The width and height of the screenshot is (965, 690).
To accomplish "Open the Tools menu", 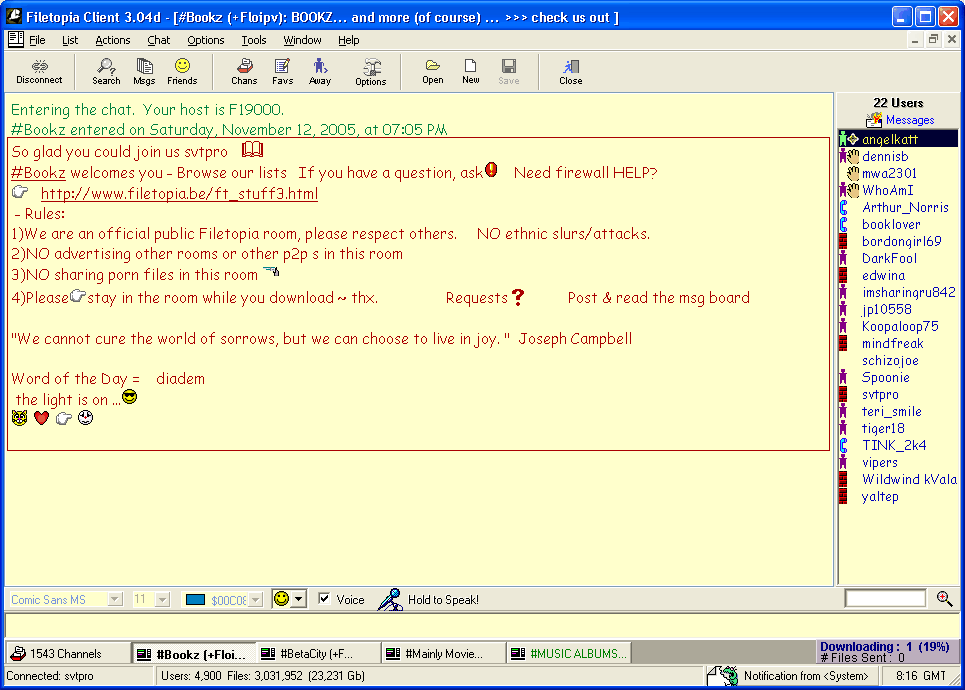I will pos(254,40).
